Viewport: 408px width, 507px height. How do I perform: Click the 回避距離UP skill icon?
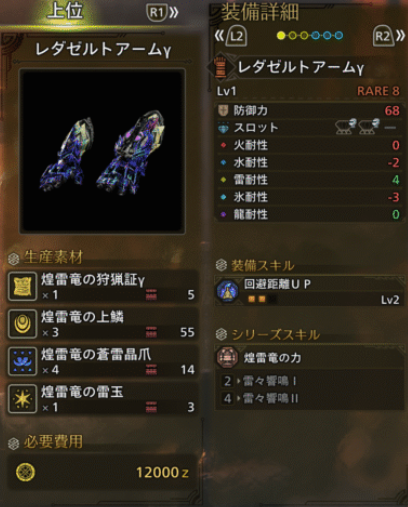[x=228, y=291]
